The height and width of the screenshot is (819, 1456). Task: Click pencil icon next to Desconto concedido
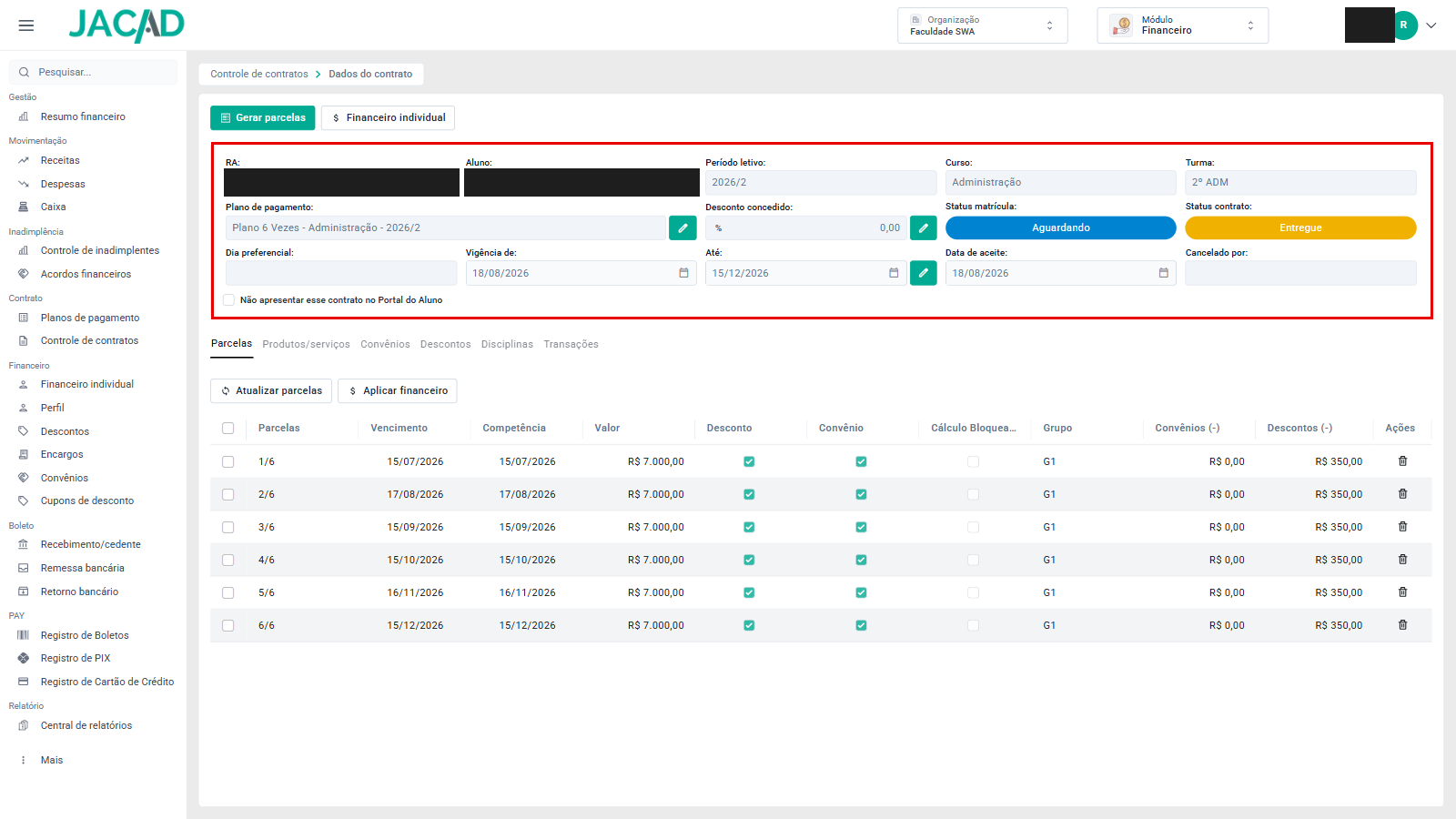[923, 227]
